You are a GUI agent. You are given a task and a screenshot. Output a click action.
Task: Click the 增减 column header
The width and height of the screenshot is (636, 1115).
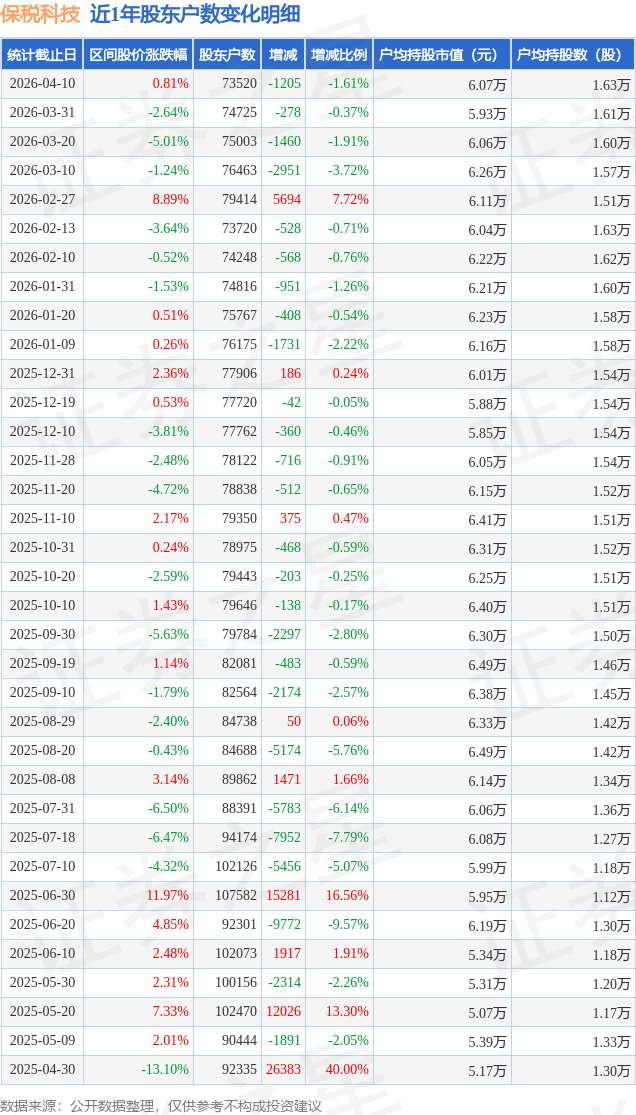pos(283,55)
